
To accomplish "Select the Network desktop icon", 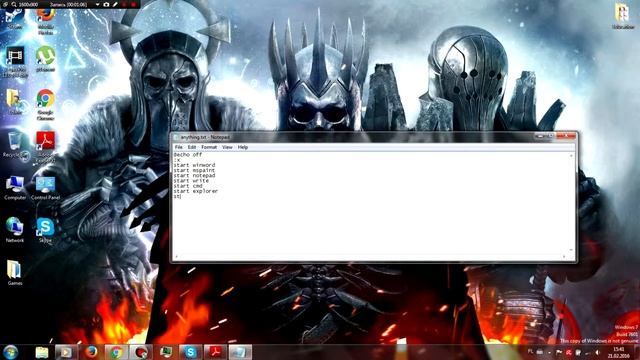I will [x=15, y=229].
